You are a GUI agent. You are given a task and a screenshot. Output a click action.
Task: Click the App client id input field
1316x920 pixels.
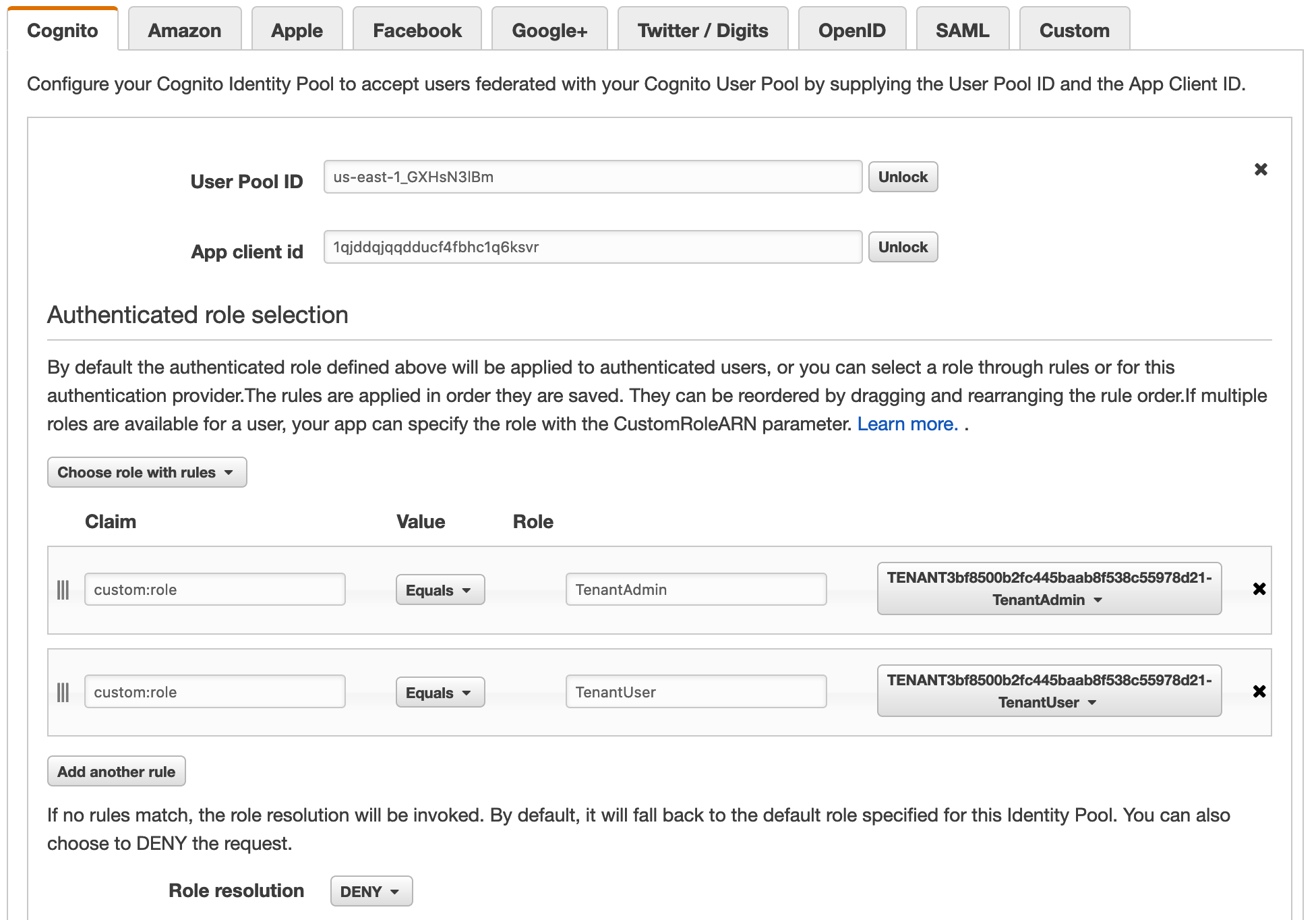click(x=593, y=247)
